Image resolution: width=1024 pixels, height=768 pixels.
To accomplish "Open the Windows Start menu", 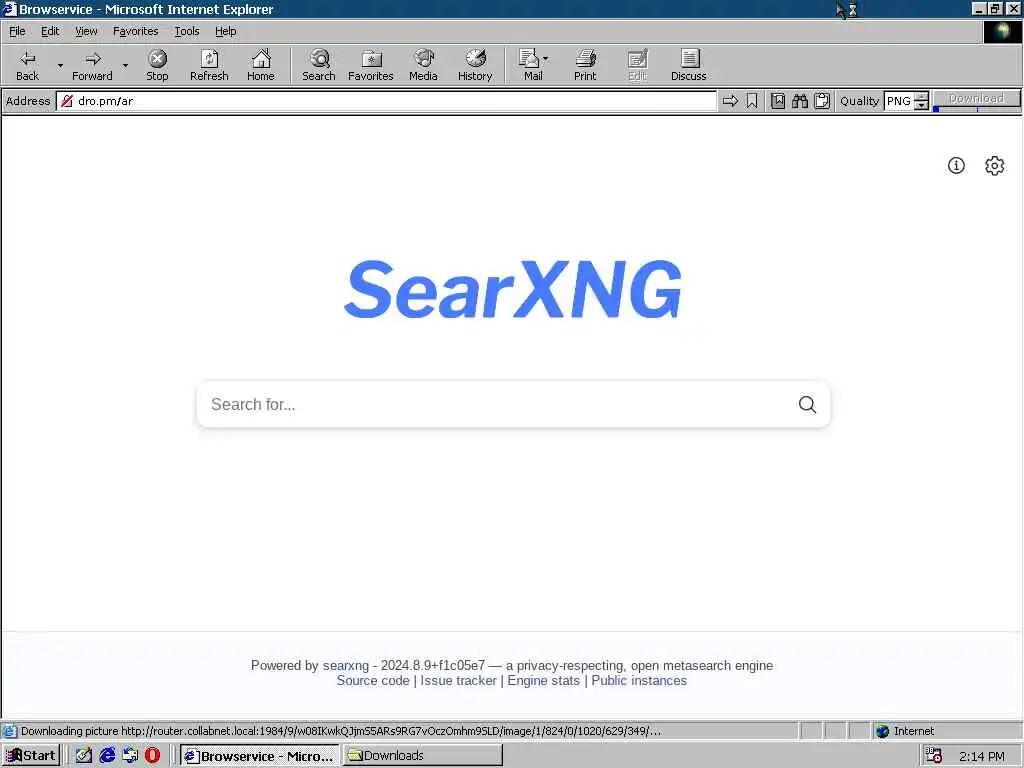I will click(x=31, y=756).
